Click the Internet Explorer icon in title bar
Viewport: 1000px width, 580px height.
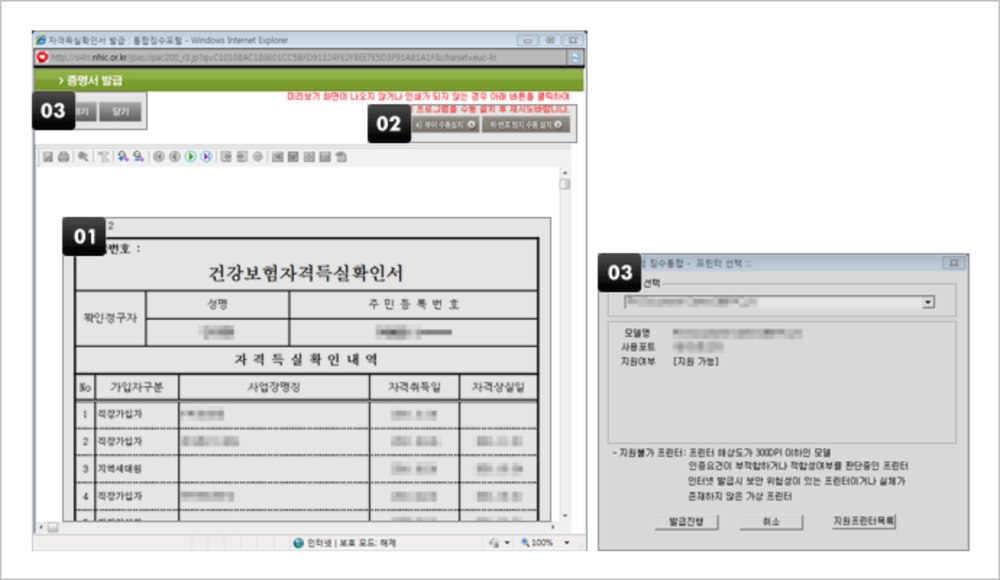(41, 40)
